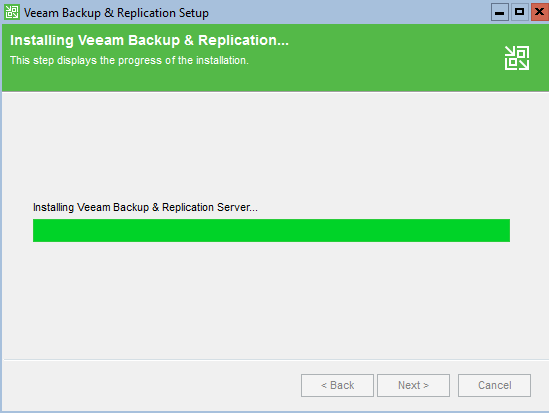Maximize the Veeam setup window
Image resolution: width=549 pixels, height=413 pixels.
520,12
